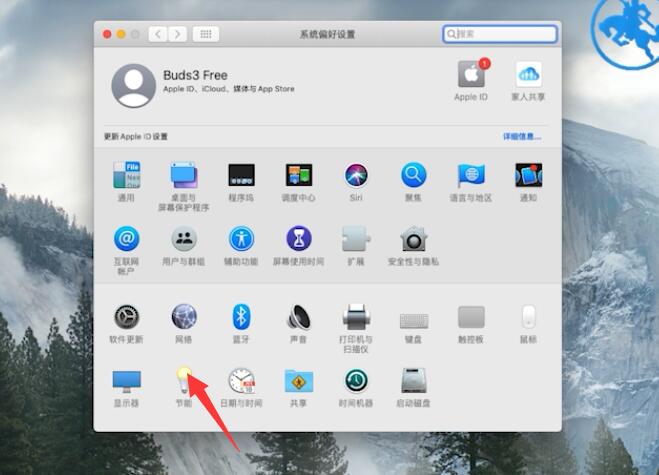Click the Apple ID、iCloud、媒体与 App Store subtitle

tap(229, 89)
